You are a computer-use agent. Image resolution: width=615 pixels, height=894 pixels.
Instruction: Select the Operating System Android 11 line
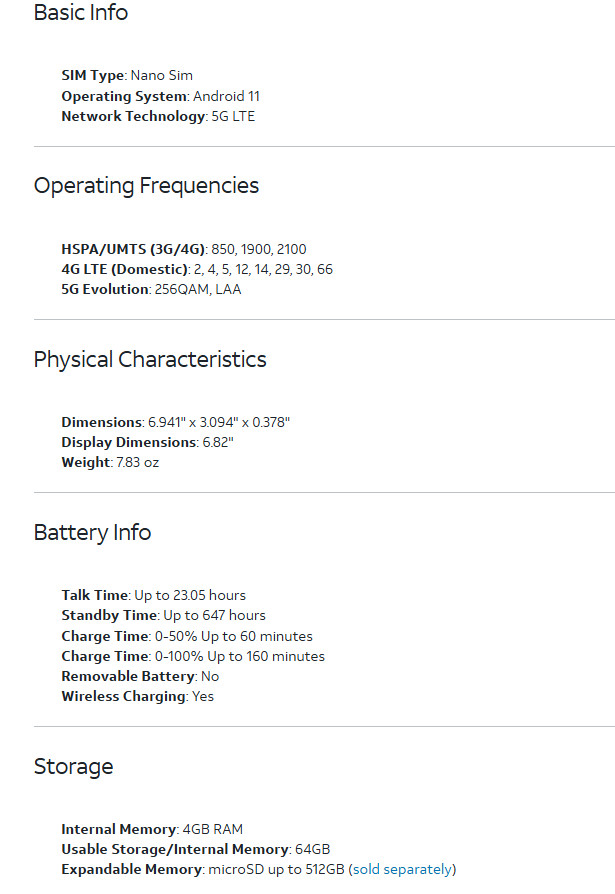click(161, 96)
